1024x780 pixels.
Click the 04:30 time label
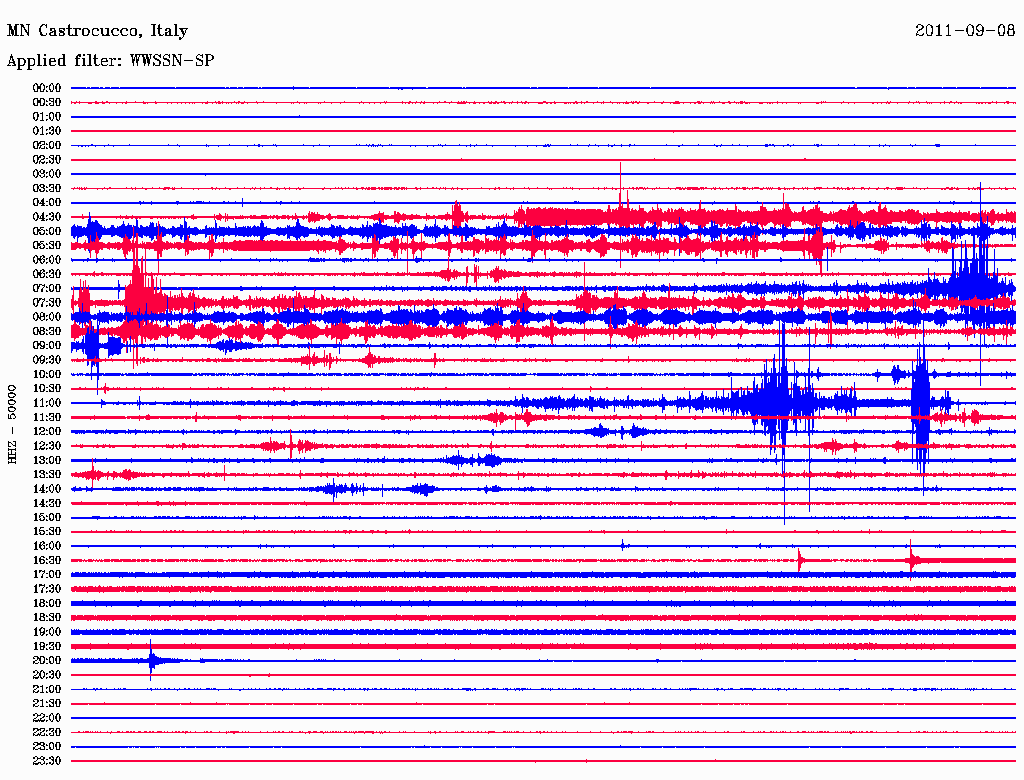(x=46, y=217)
